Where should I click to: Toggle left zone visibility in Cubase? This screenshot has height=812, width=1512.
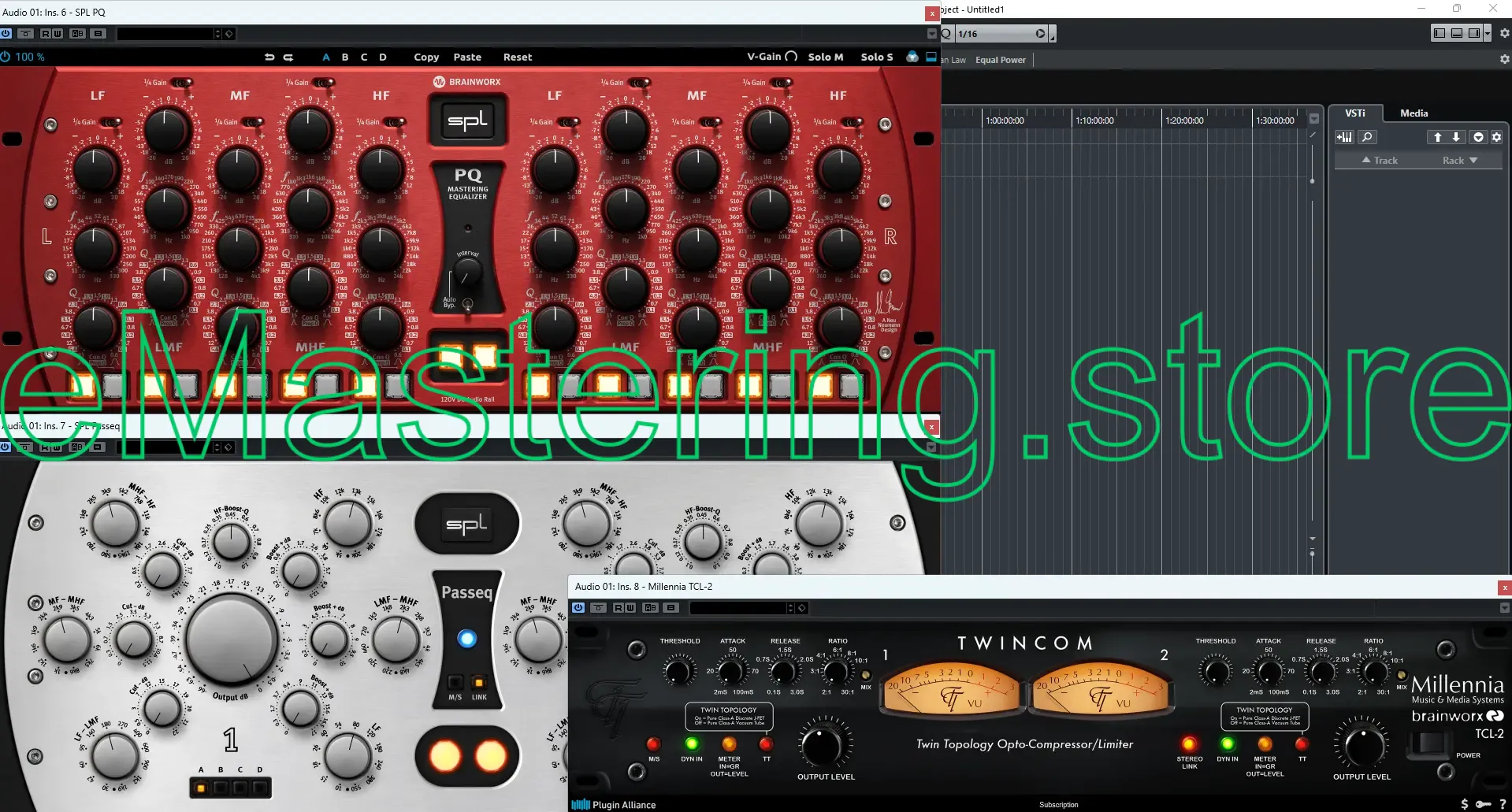click(1440, 33)
